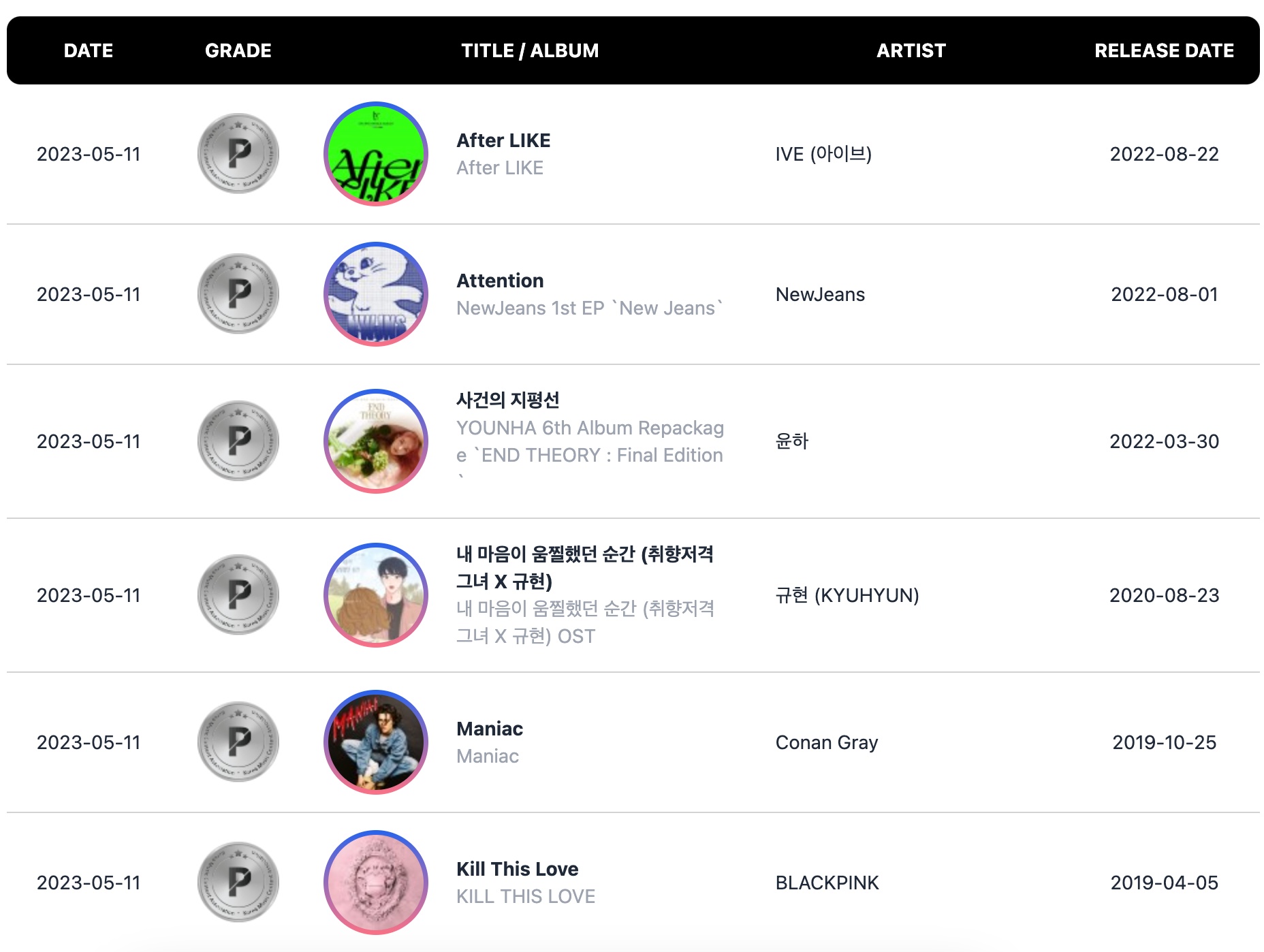The width and height of the screenshot is (1264, 952).
Task: Click the platinum grade badge for Attention
Action: tap(238, 294)
